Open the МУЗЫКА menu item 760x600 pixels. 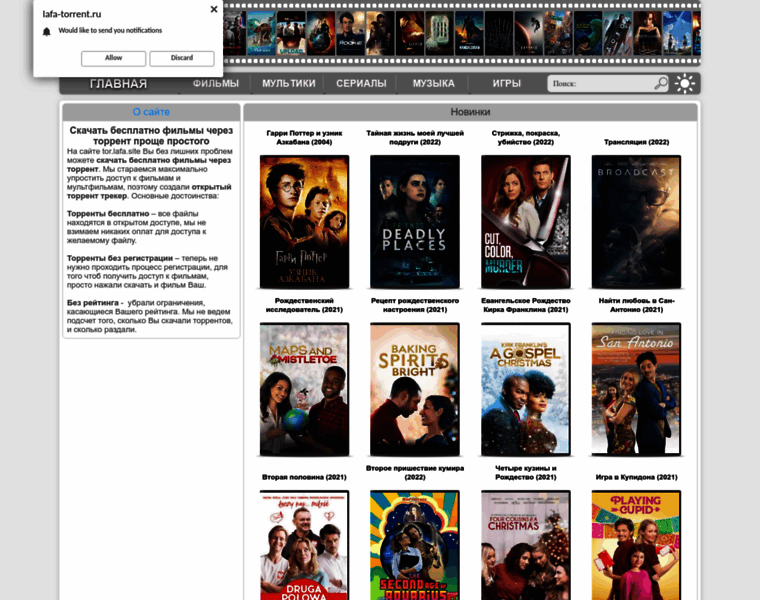click(434, 83)
